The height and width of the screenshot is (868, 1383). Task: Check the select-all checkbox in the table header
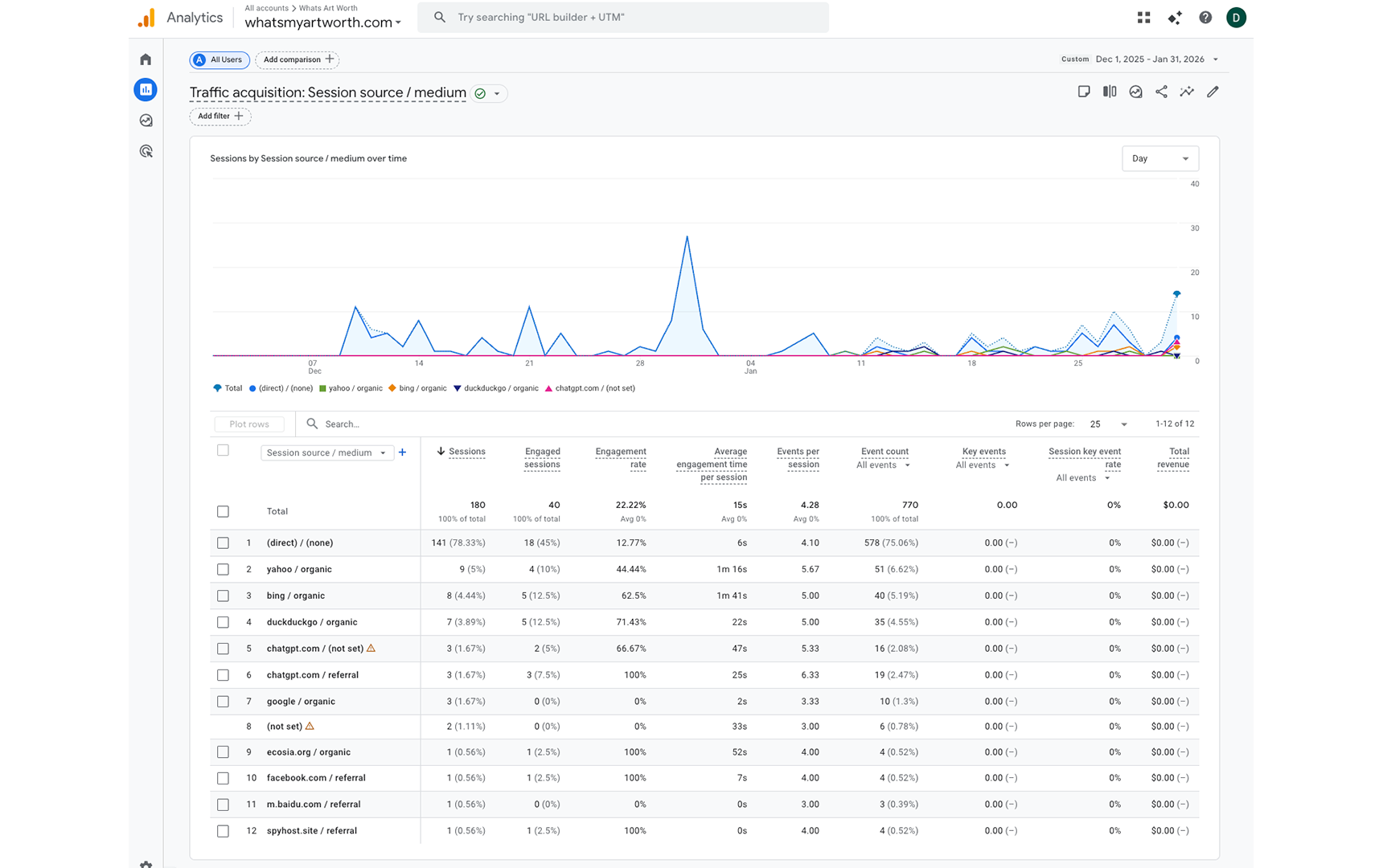tap(223, 450)
